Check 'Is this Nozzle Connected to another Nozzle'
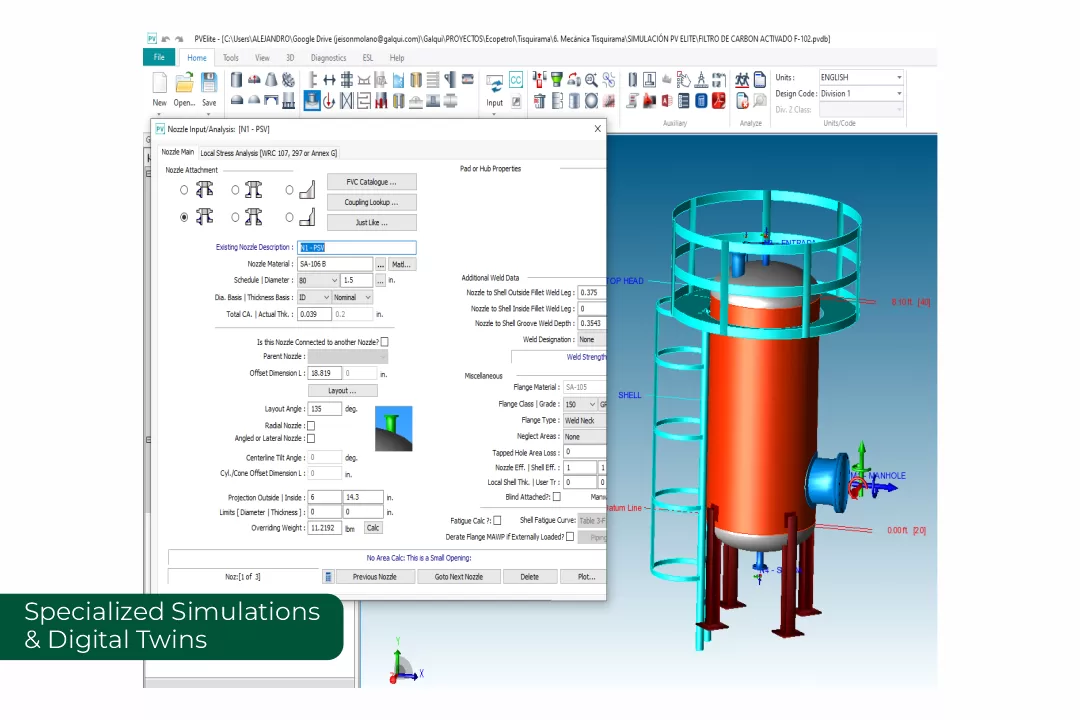The width and height of the screenshot is (1080, 720). [385, 342]
